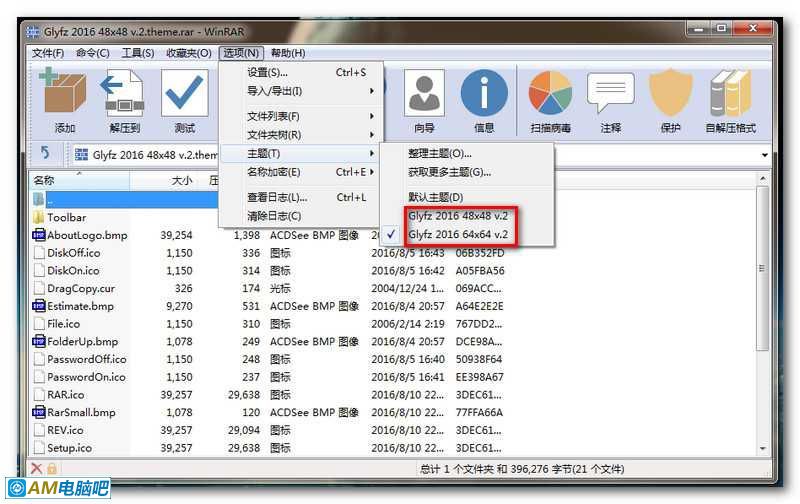This screenshot has width=800, height=504.
Task: Click the Estimate.bmp file icon
Action: tap(38, 306)
